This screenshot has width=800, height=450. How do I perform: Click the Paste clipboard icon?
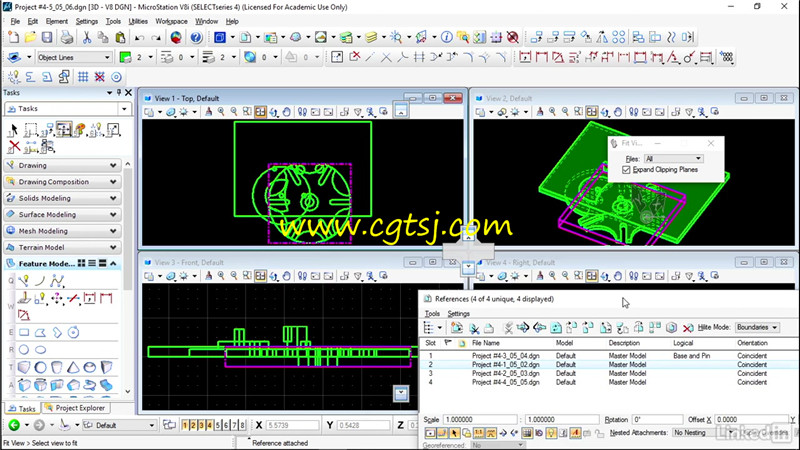[x=120, y=37]
